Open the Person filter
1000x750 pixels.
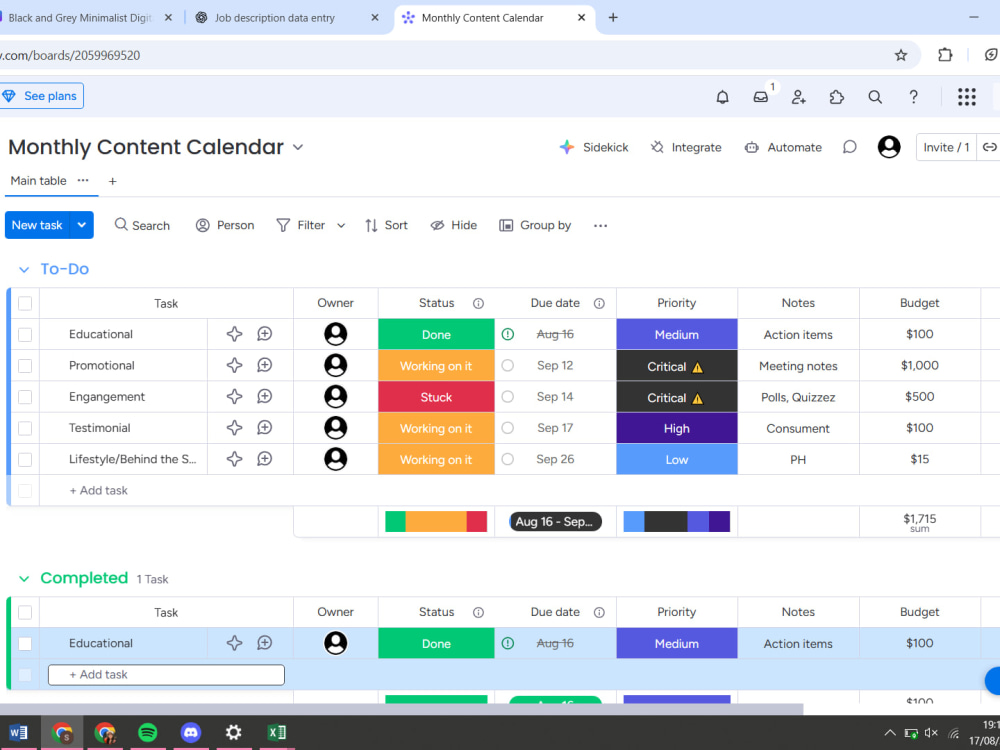coord(225,225)
